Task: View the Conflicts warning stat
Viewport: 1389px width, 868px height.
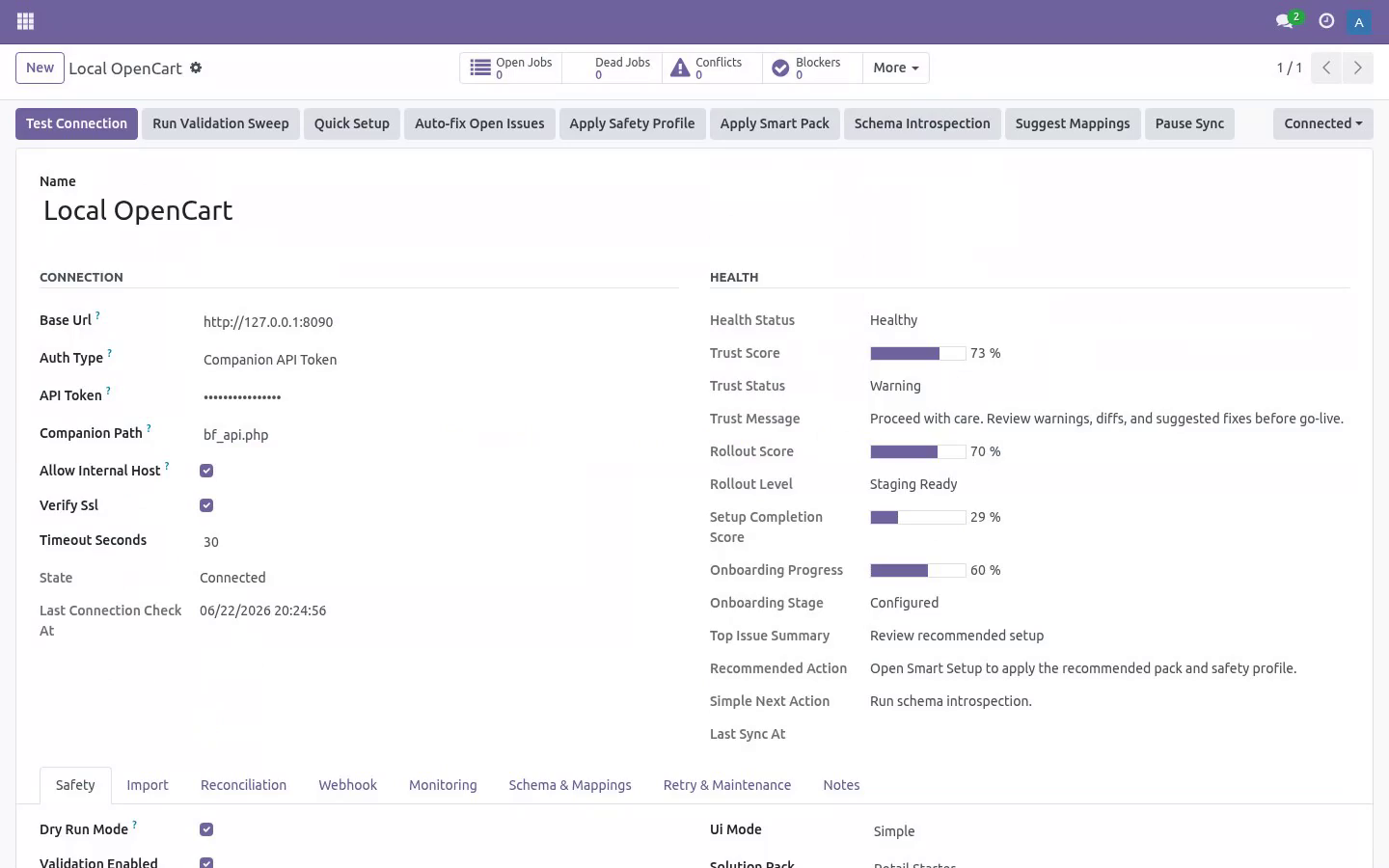Action: [712, 68]
